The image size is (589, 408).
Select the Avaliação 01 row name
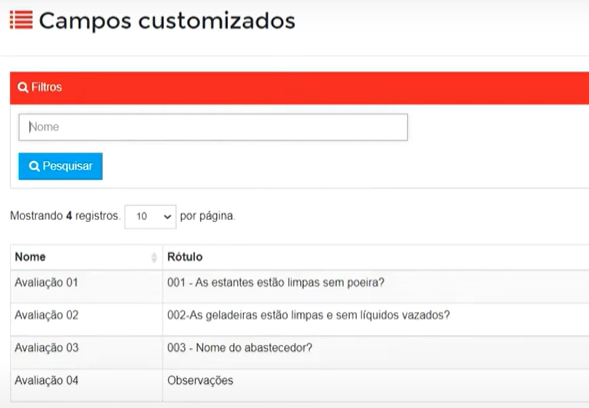[46, 283]
